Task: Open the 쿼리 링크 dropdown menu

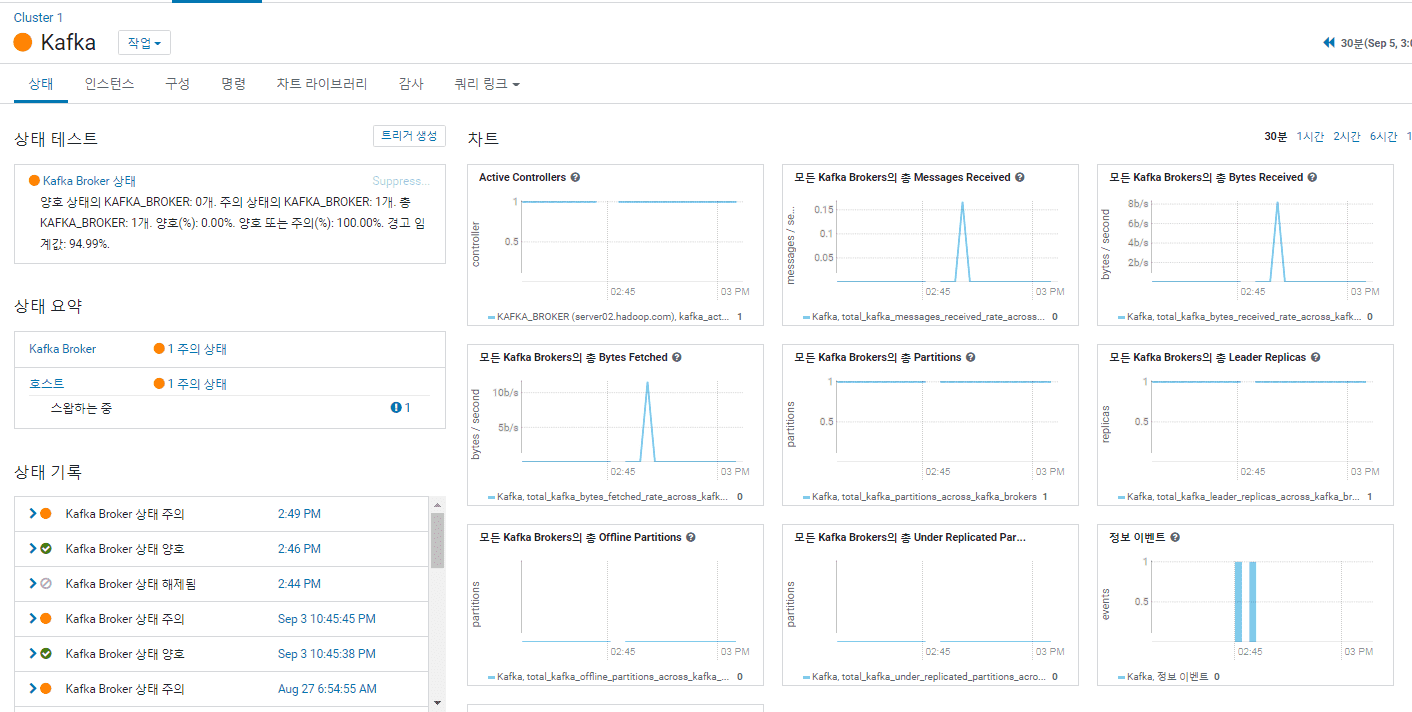Action: (x=487, y=84)
